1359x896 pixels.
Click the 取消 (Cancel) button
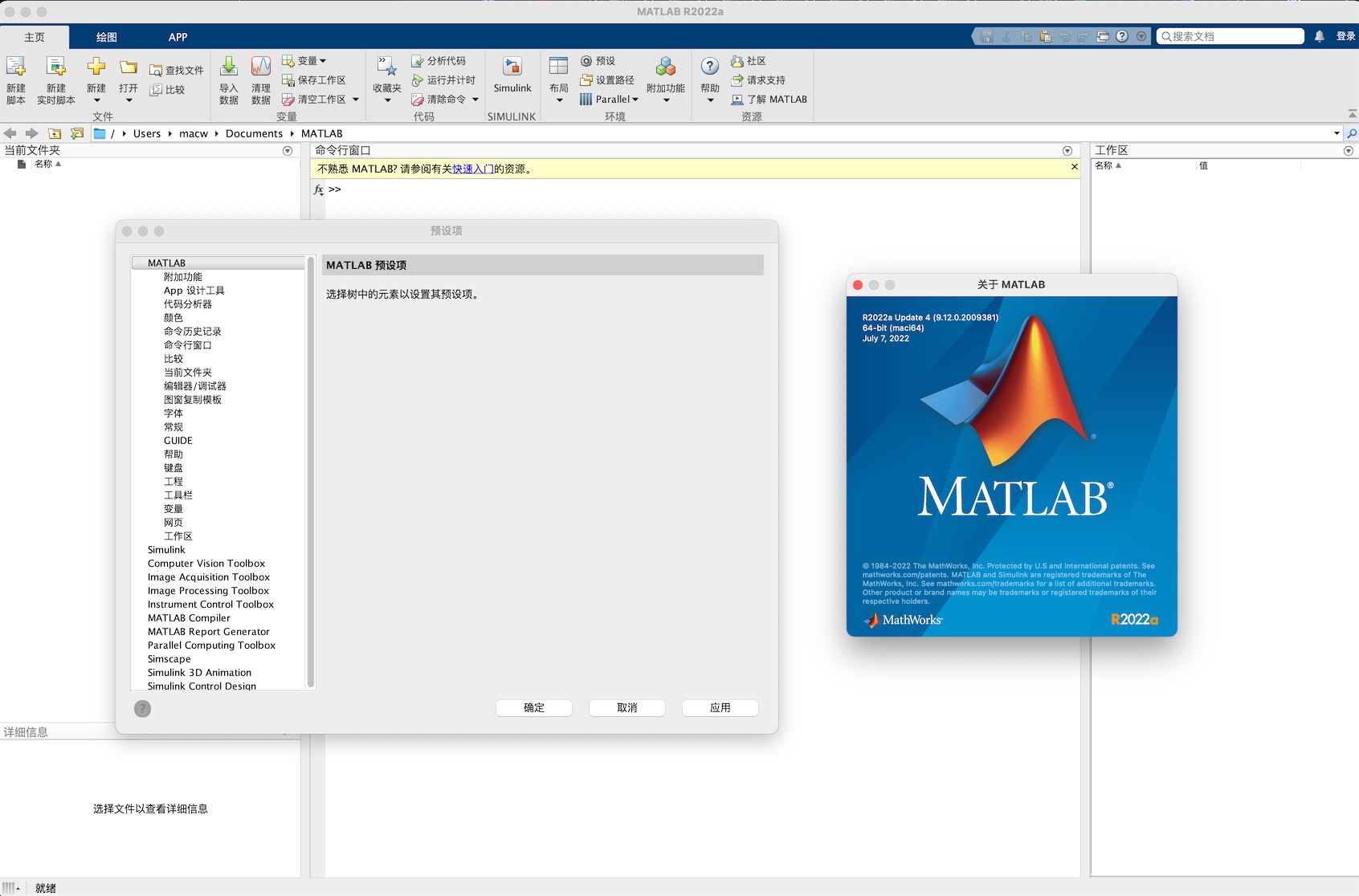click(x=627, y=707)
